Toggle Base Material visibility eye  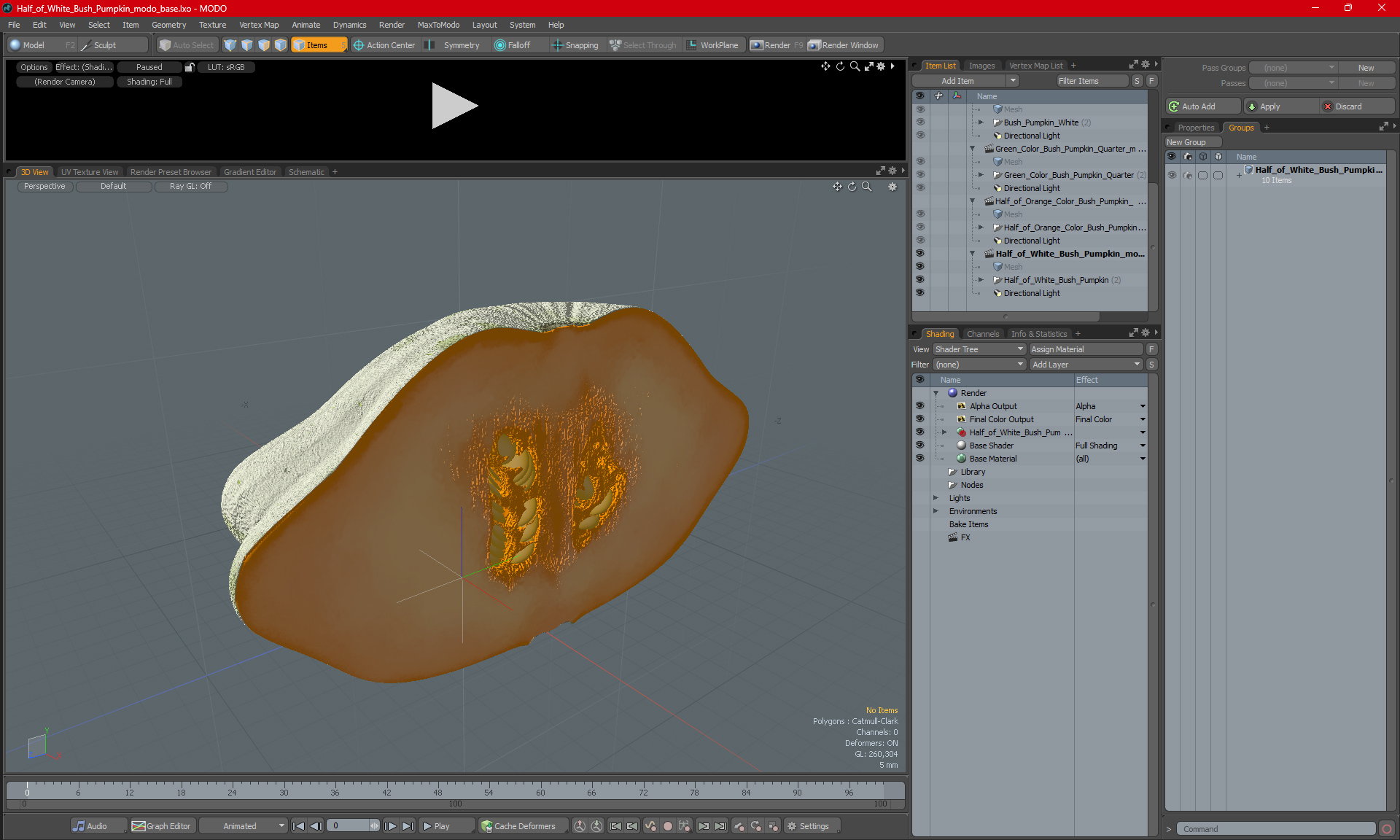pyautogui.click(x=920, y=459)
